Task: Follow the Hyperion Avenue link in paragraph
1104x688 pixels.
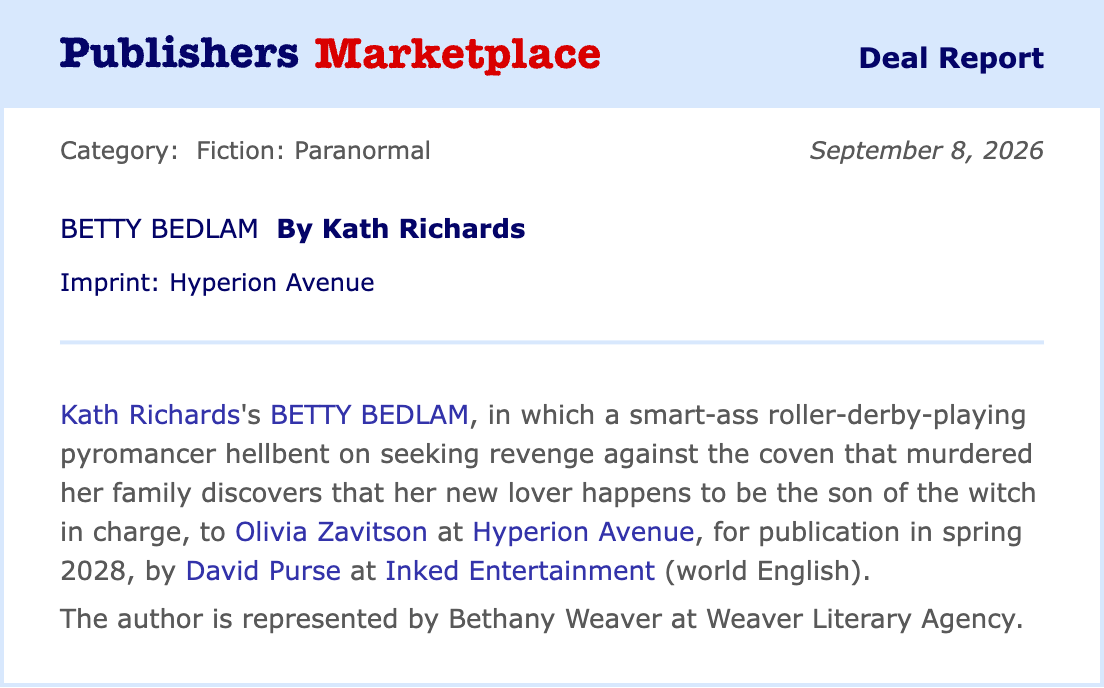Action: 584,532
